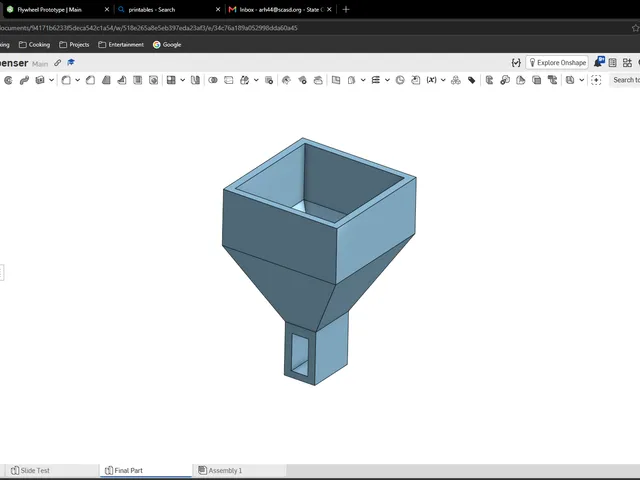Select the Chamfer tool
Screen dimensions: 640x480
(x=90, y=80)
